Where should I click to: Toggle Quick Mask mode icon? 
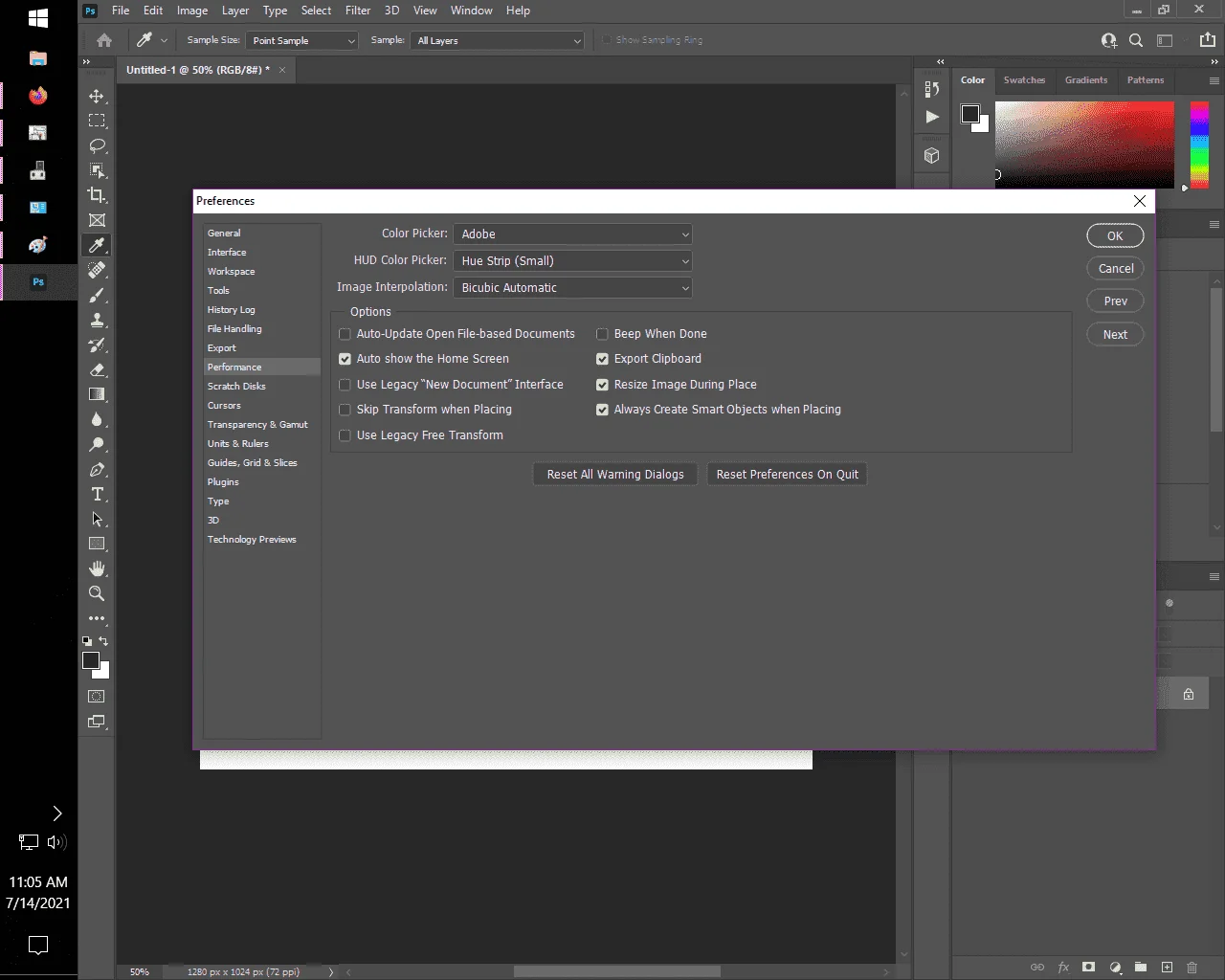click(97, 697)
